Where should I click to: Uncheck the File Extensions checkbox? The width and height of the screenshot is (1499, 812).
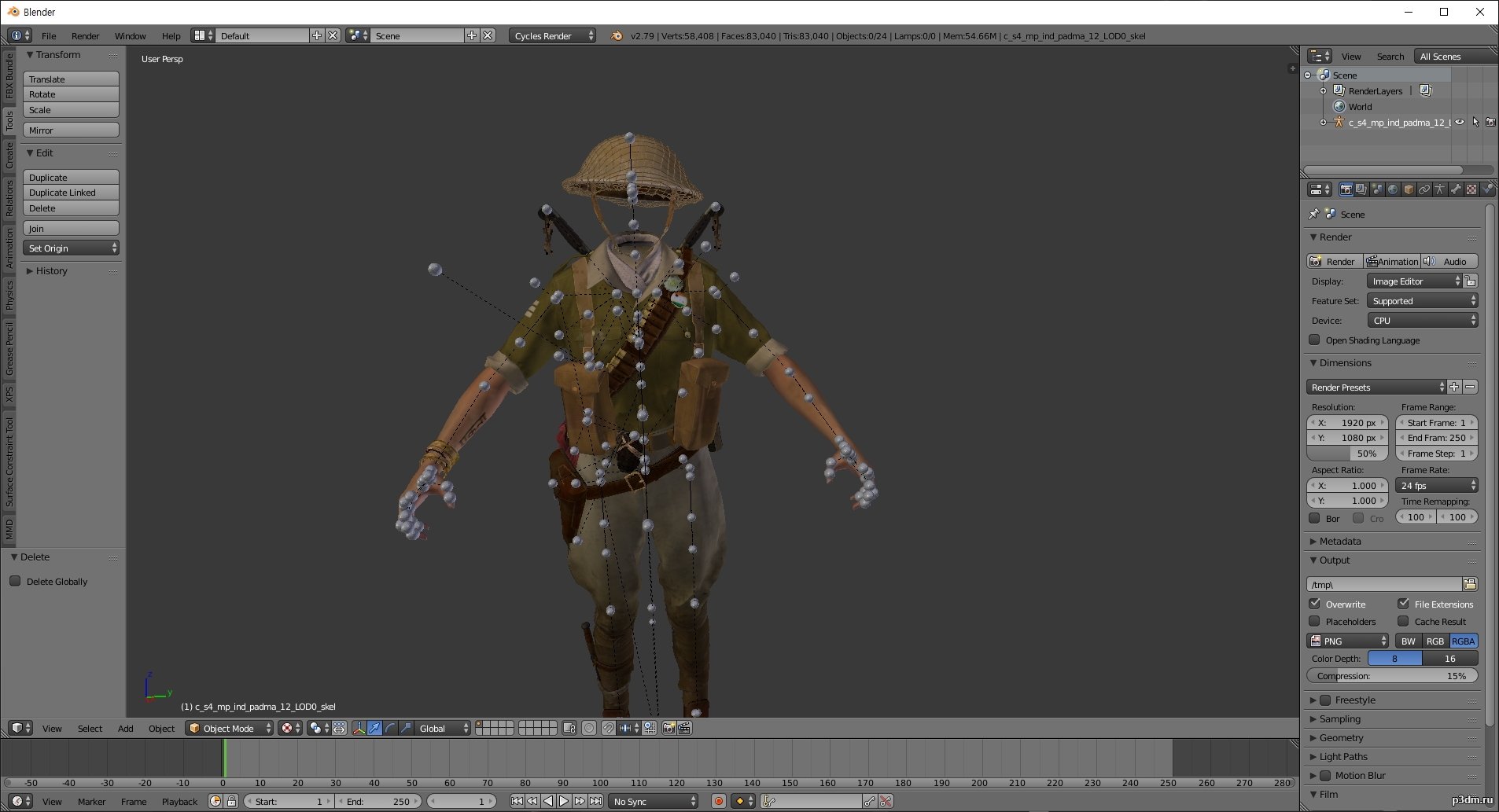pyautogui.click(x=1403, y=604)
